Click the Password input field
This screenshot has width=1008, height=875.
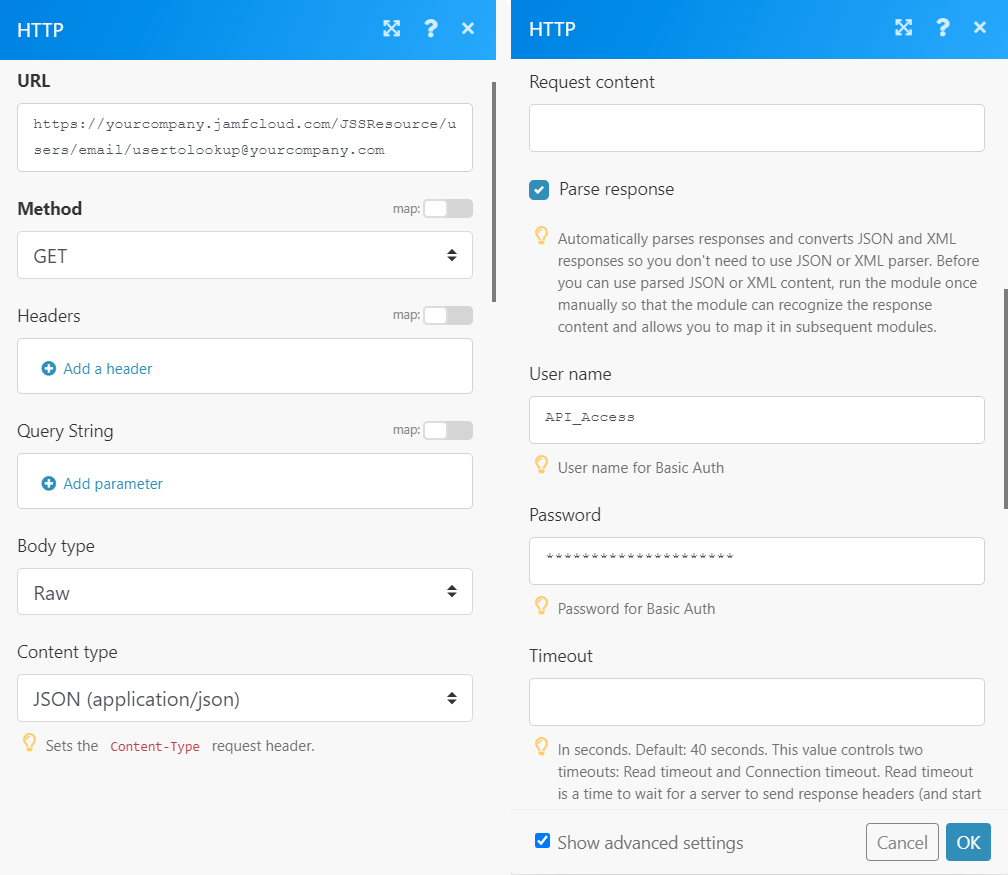point(757,561)
